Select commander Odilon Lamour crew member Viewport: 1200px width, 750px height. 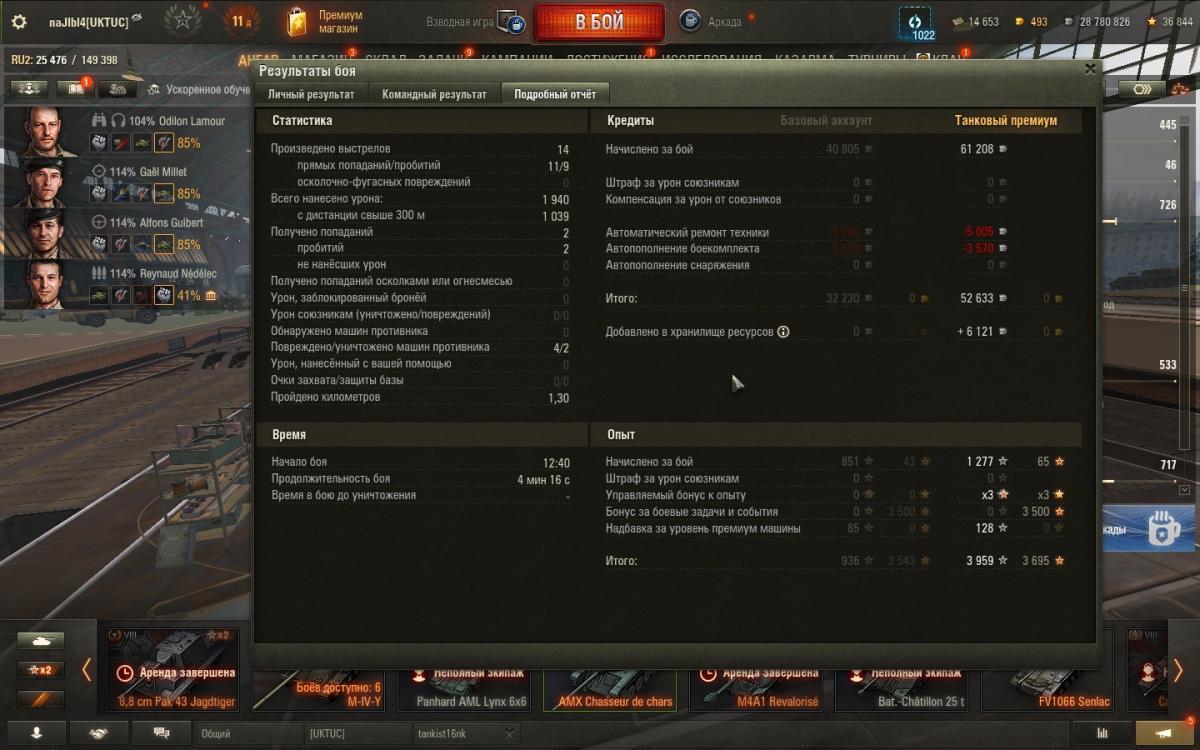tap(128, 131)
